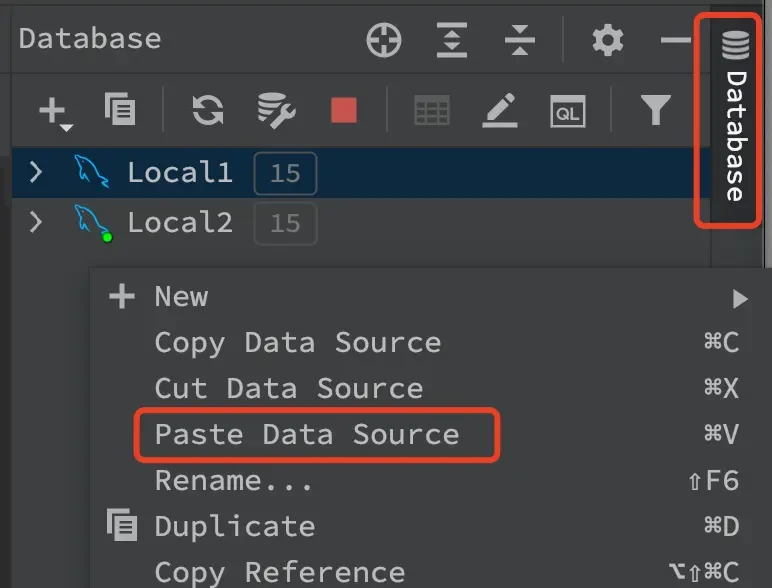Collapse all tree nodes icon
772x588 pixels.
(520, 40)
